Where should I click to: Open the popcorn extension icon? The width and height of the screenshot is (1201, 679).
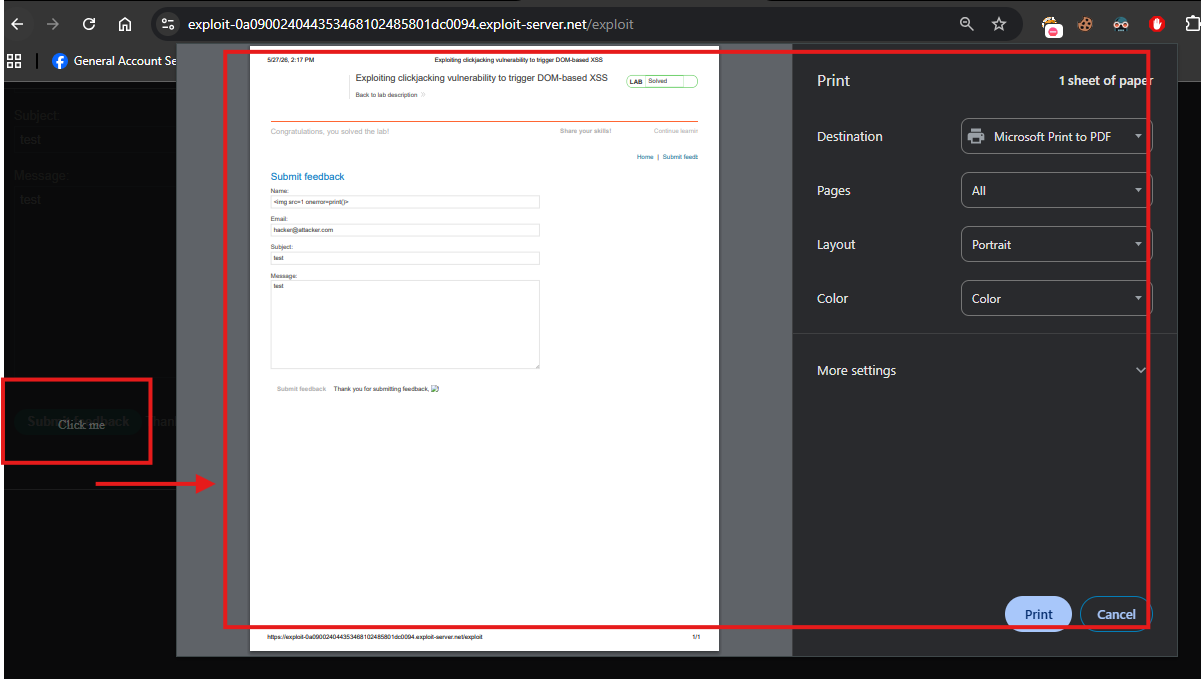pos(1052,25)
